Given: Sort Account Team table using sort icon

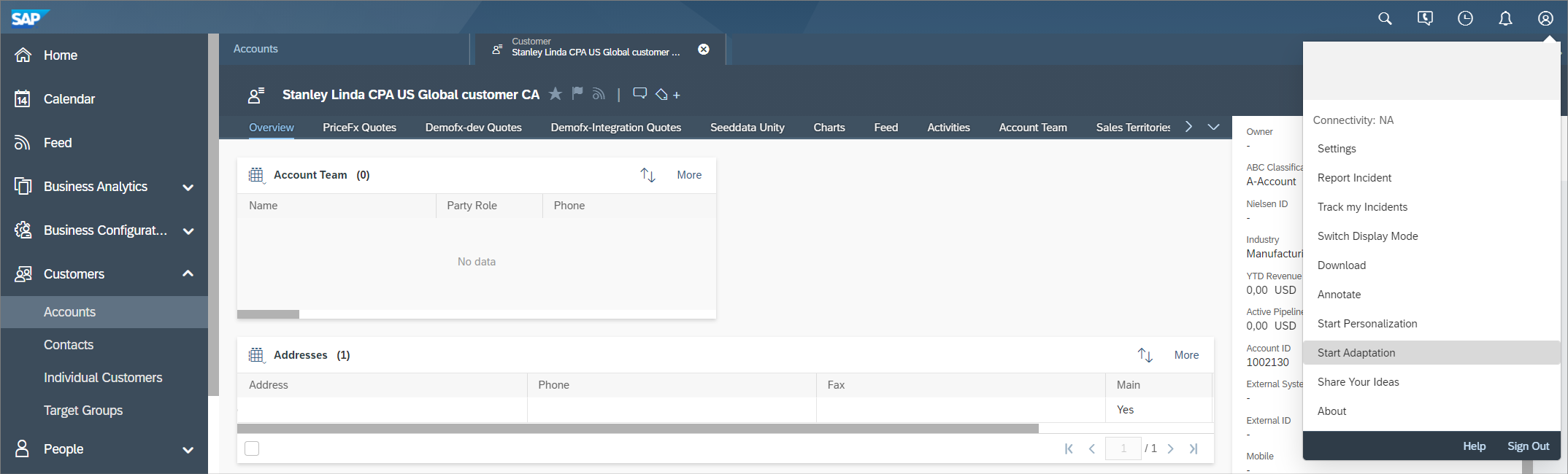Looking at the screenshot, I should click(647, 175).
